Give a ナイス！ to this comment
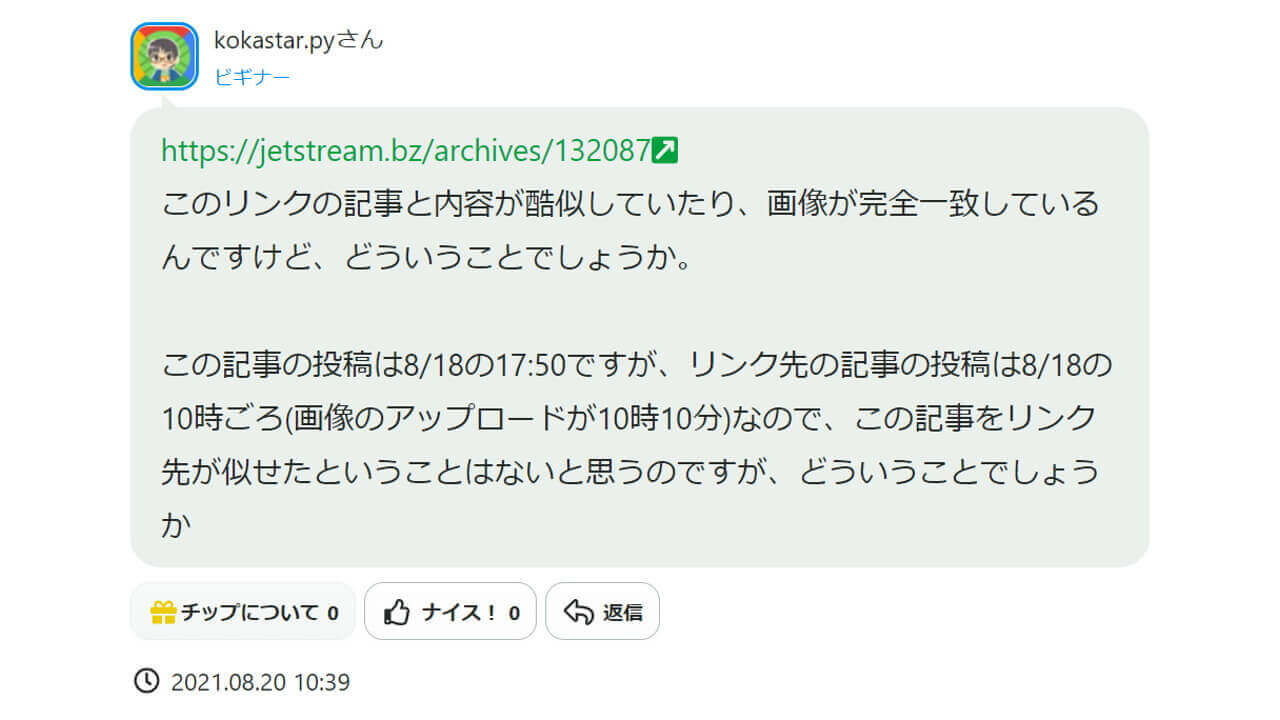 [x=450, y=611]
